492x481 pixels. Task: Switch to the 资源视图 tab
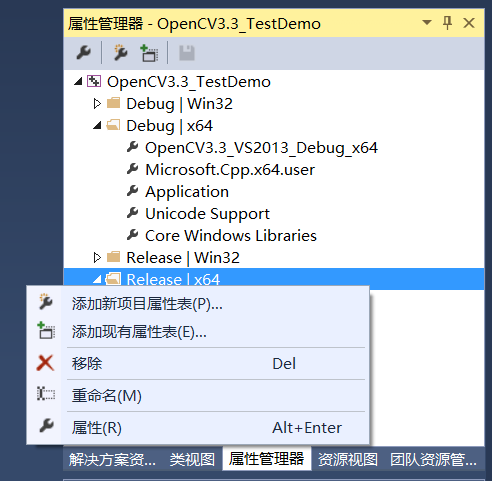pos(348,460)
